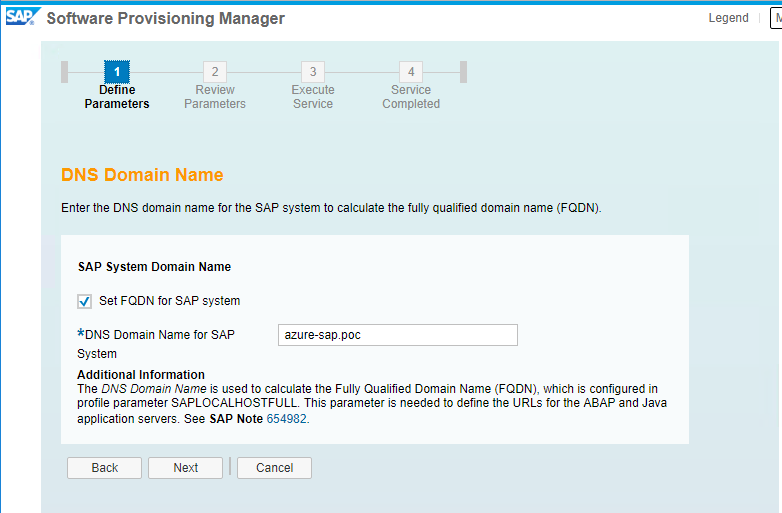Click the roadmap end marker bar
This screenshot has height=513, width=782.
coord(463,72)
